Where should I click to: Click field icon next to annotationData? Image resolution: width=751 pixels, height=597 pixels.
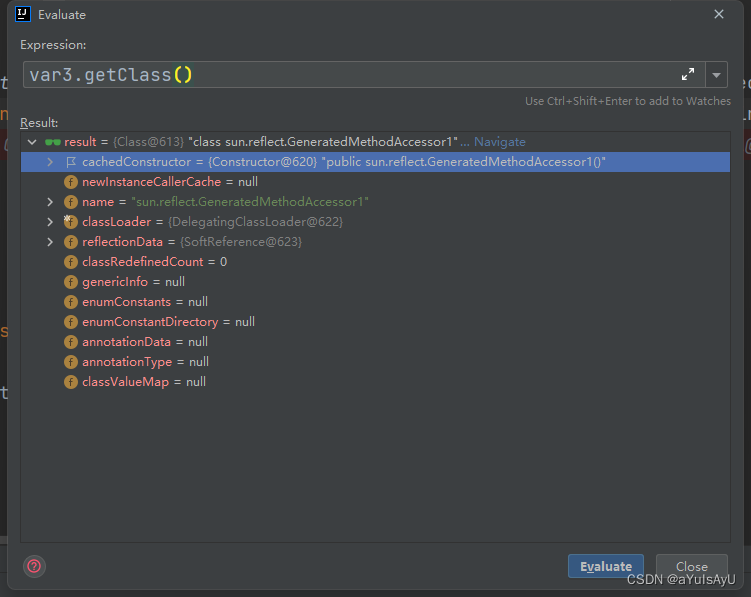(x=71, y=342)
